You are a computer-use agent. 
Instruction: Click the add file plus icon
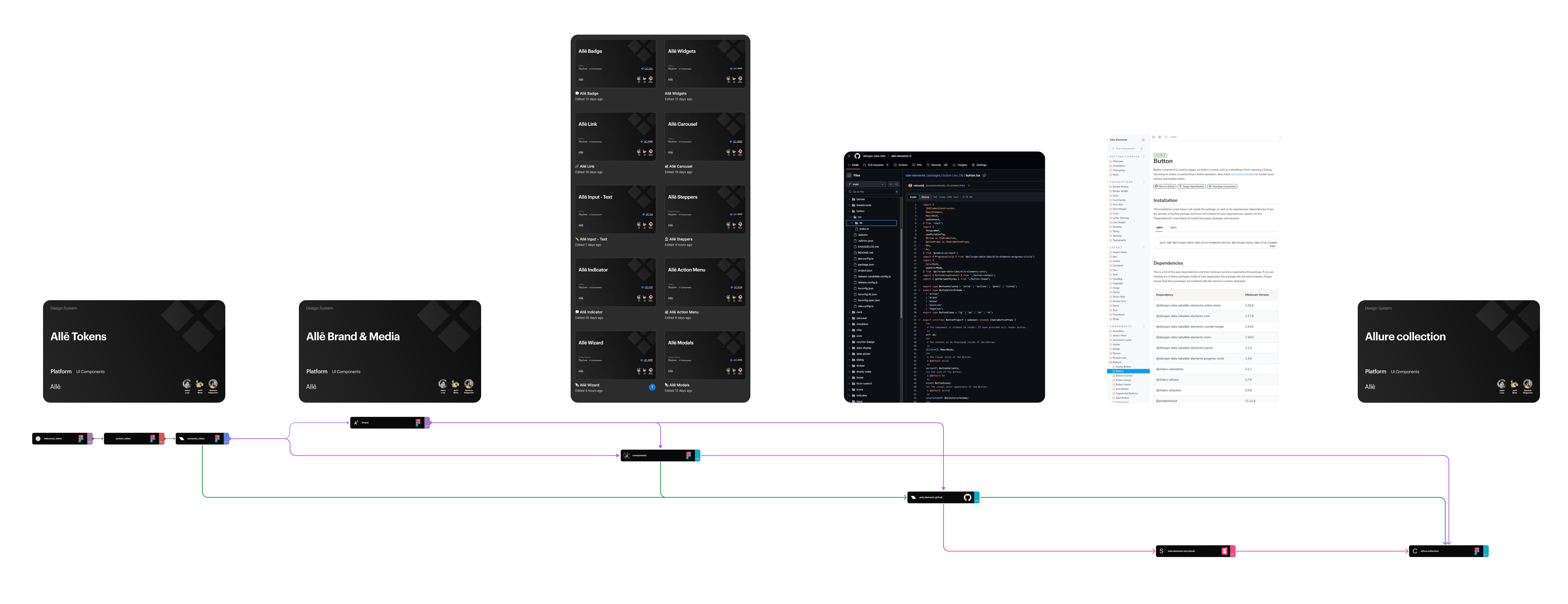coord(891,184)
